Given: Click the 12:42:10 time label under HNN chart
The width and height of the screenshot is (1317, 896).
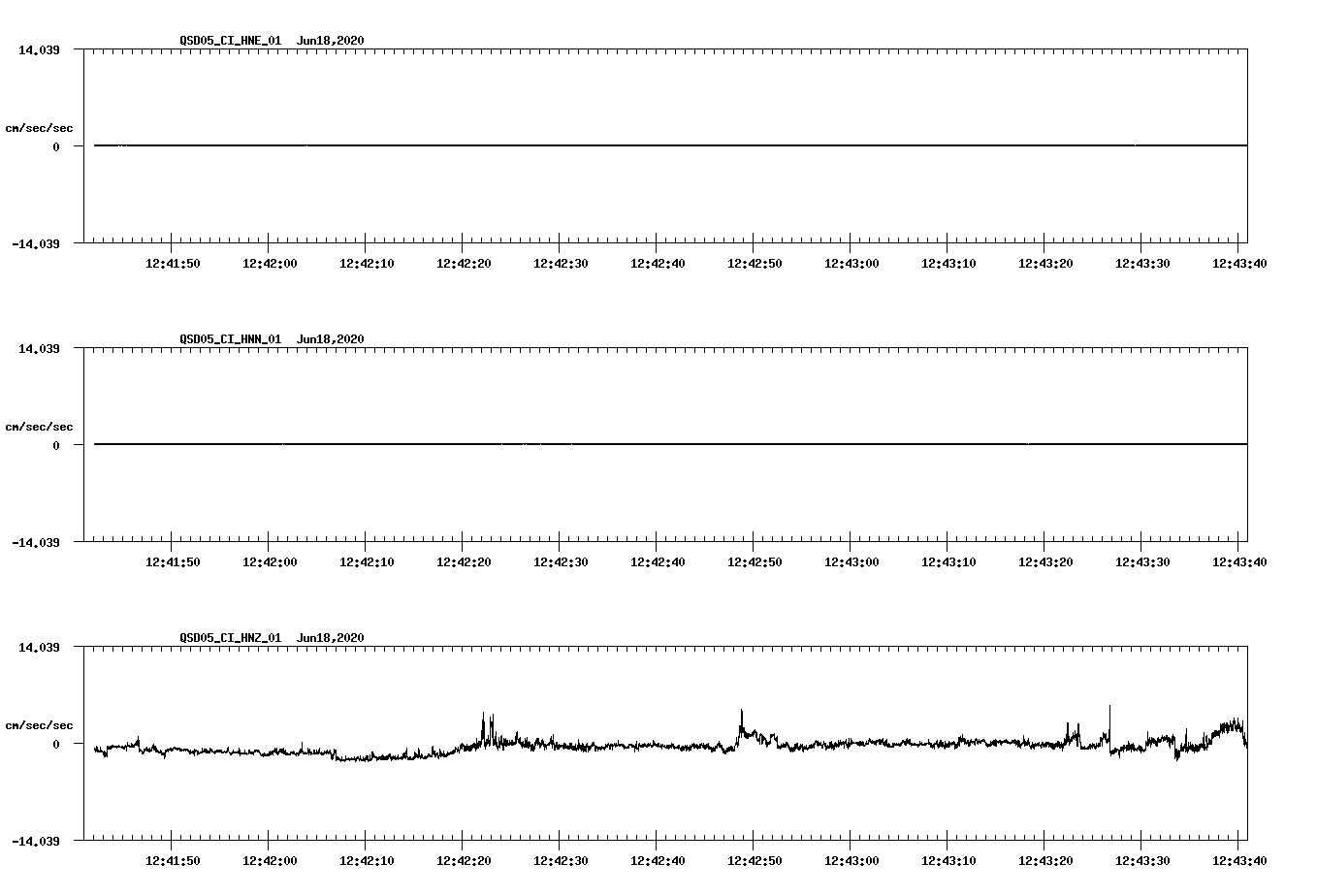Looking at the screenshot, I should click(x=367, y=561).
